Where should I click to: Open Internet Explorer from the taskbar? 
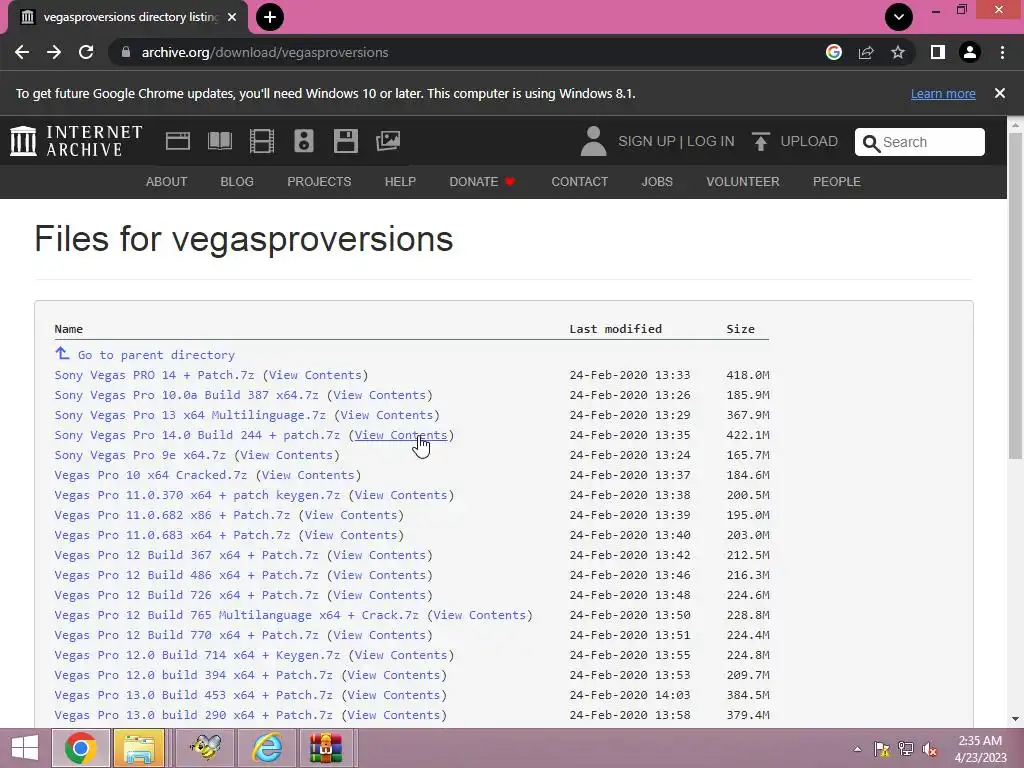(x=268, y=748)
